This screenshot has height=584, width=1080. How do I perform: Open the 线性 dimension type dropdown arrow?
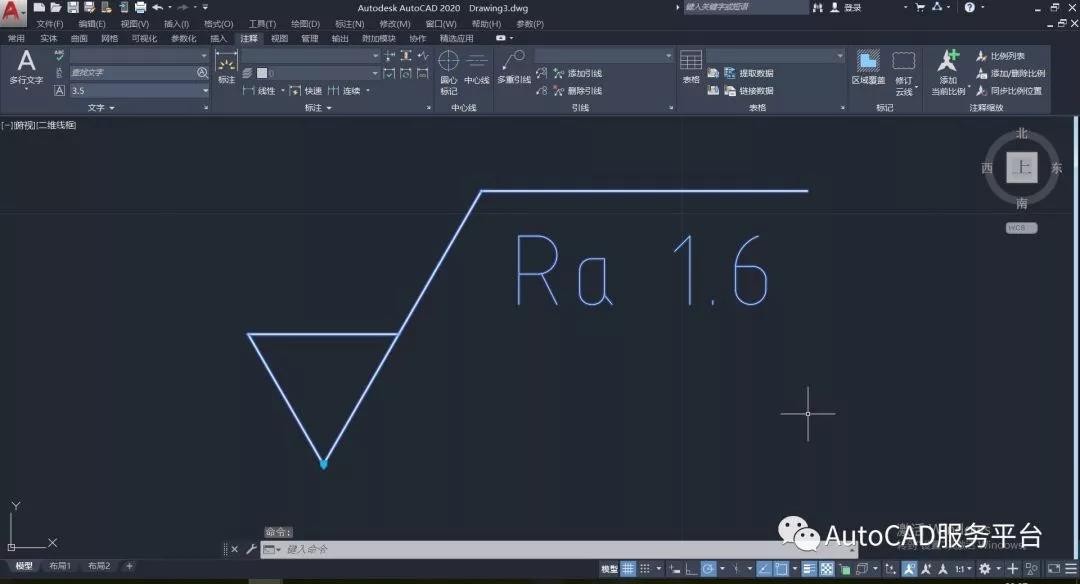pos(283,90)
